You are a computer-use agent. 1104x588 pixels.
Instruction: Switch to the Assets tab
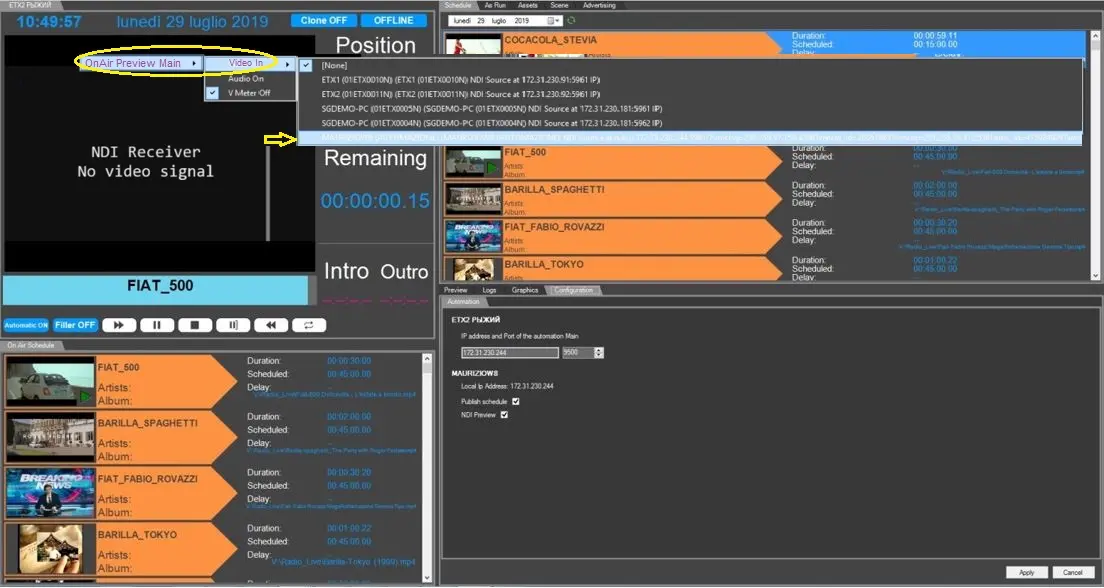(x=527, y=5)
